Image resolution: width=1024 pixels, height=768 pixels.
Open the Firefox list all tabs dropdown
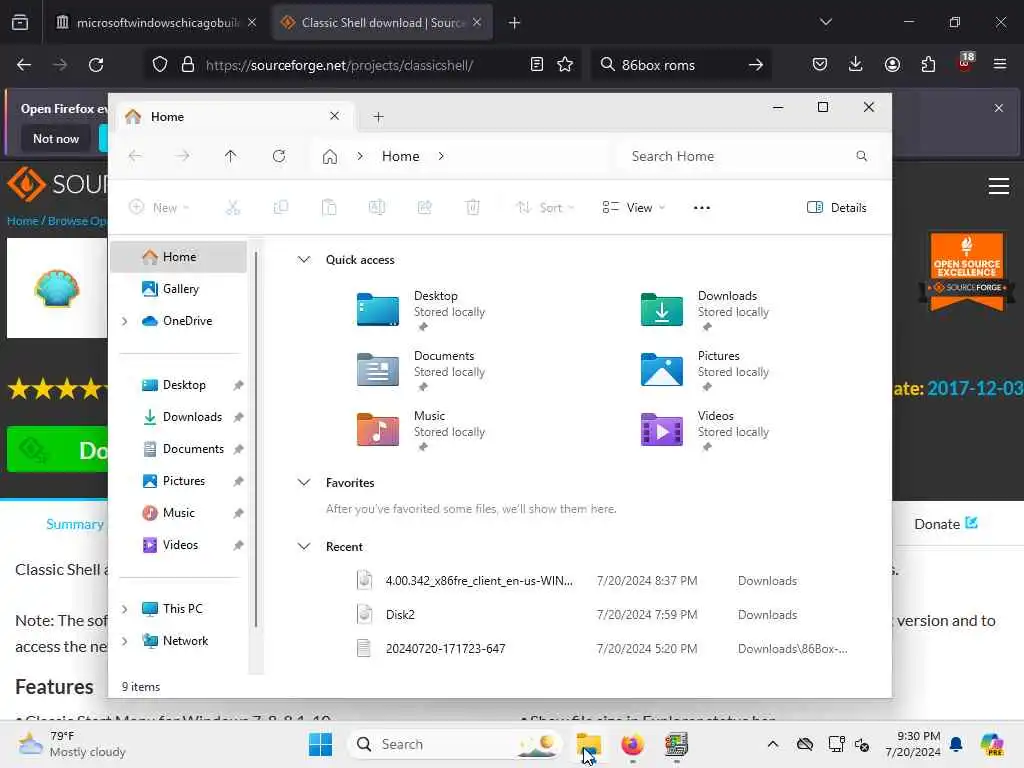pyautogui.click(x=825, y=22)
